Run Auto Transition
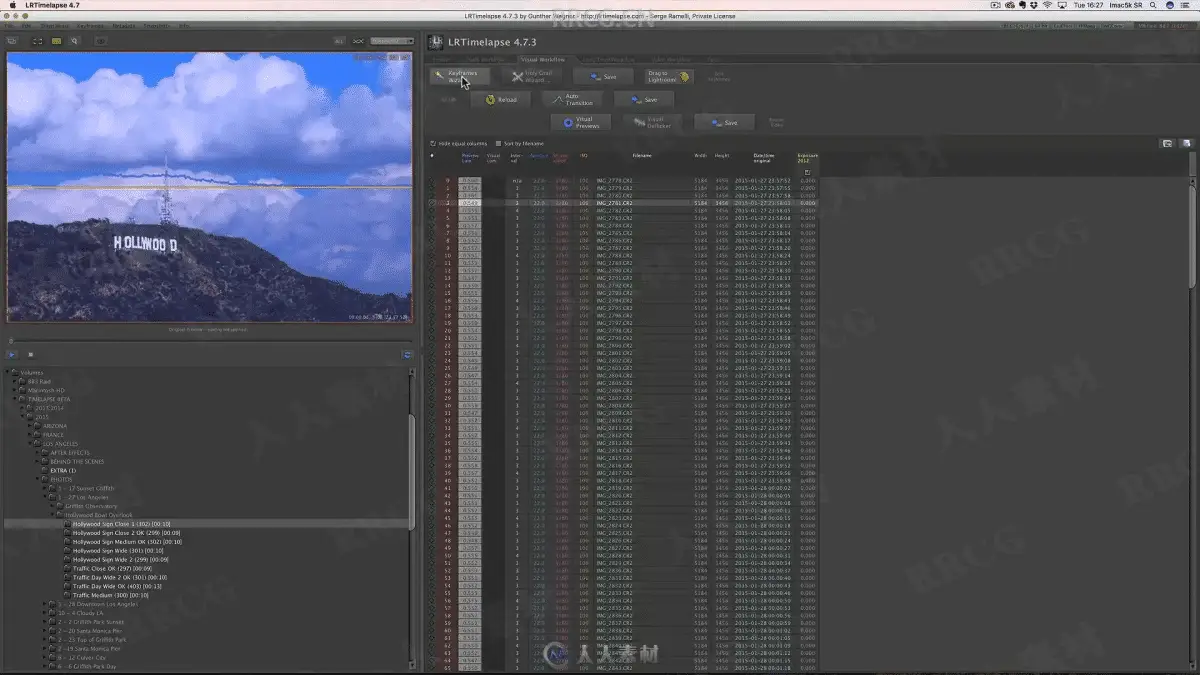 click(x=572, y=100)
